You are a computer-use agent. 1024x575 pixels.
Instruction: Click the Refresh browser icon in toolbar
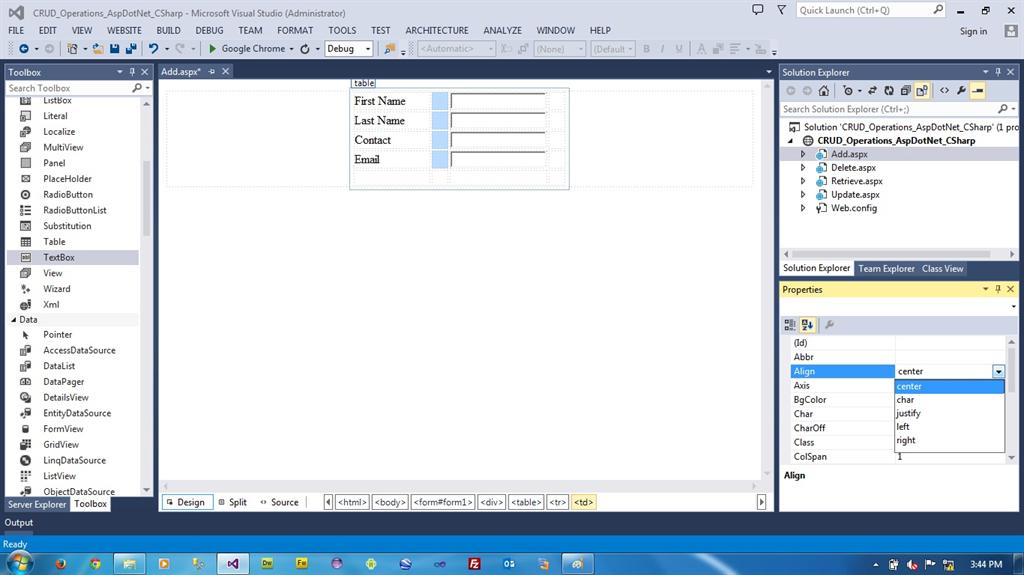coord(304,49)
